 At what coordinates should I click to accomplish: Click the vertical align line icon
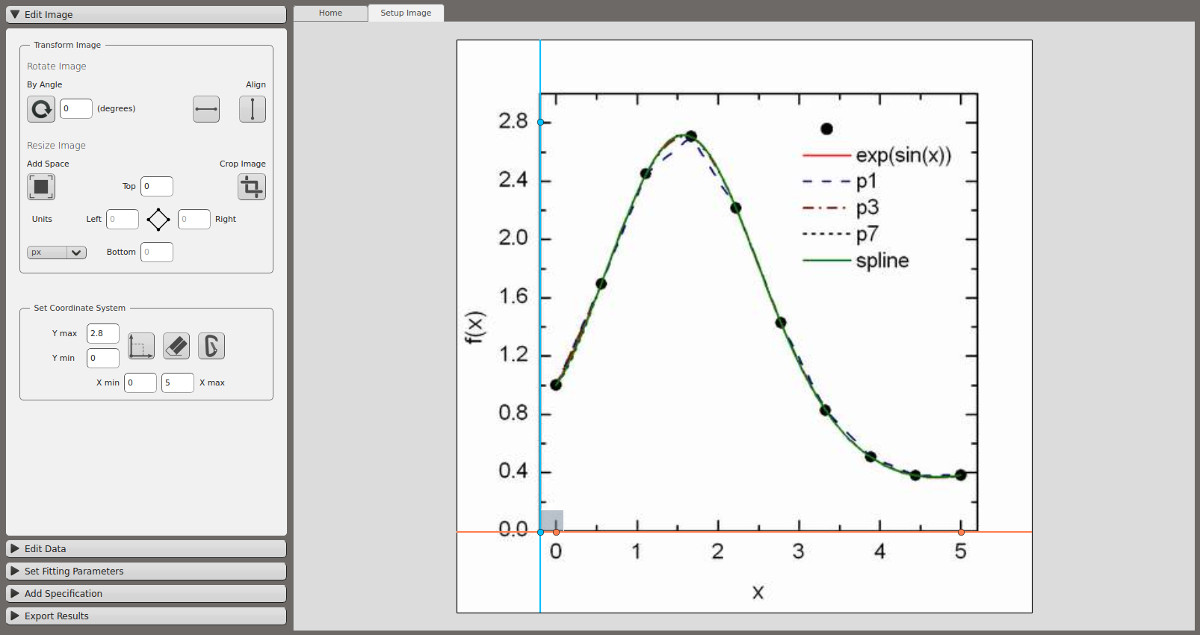coord(252,109)
